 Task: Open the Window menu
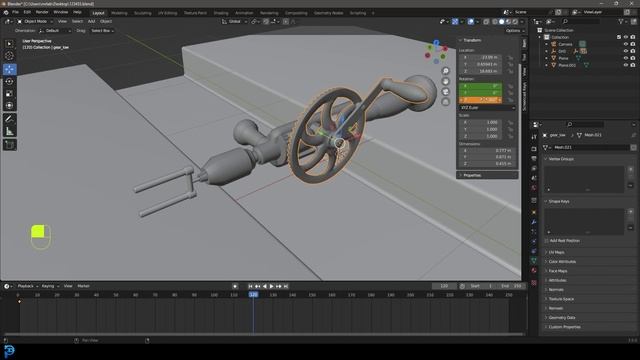[x=60, y=12]
